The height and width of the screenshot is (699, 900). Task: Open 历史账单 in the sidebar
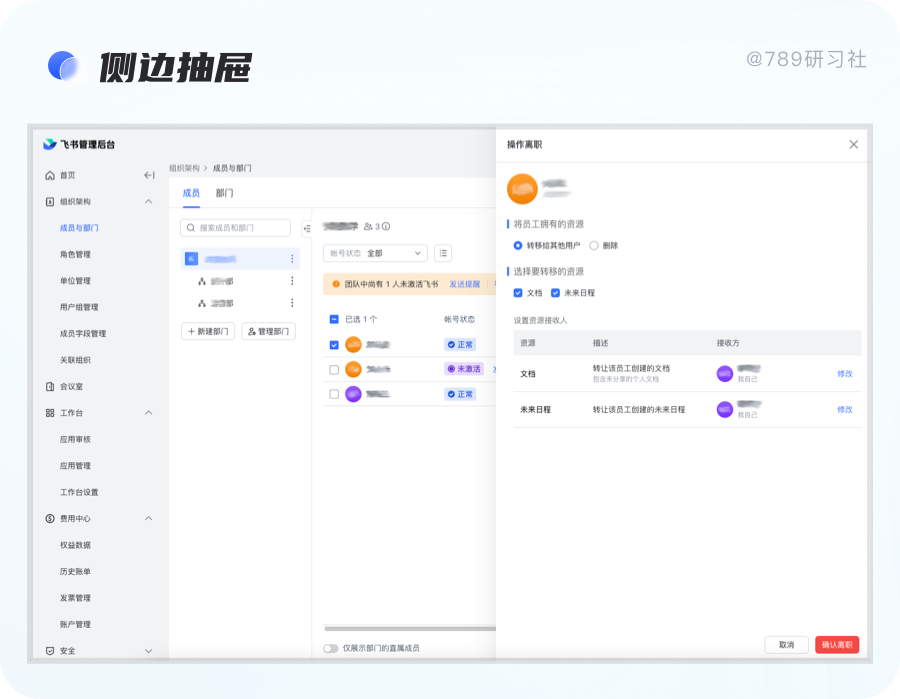pos(75,571)
